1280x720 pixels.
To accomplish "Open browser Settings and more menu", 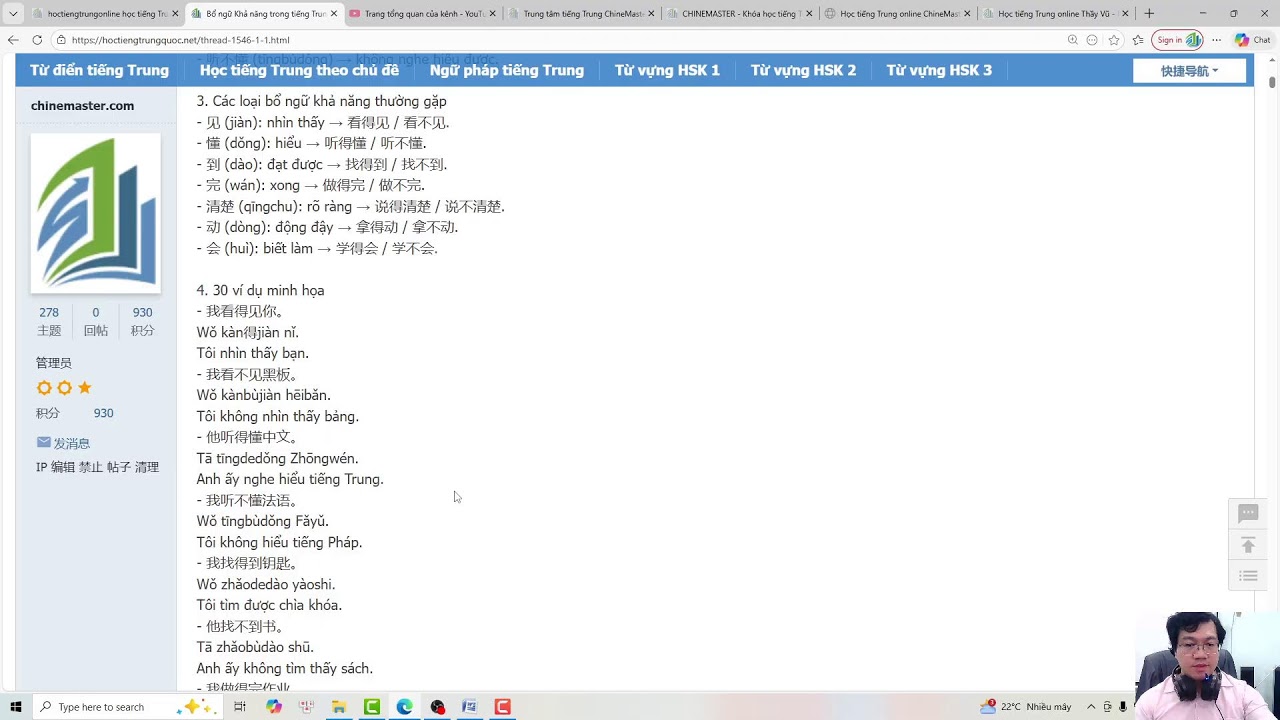I will (x=1216, y=40).
